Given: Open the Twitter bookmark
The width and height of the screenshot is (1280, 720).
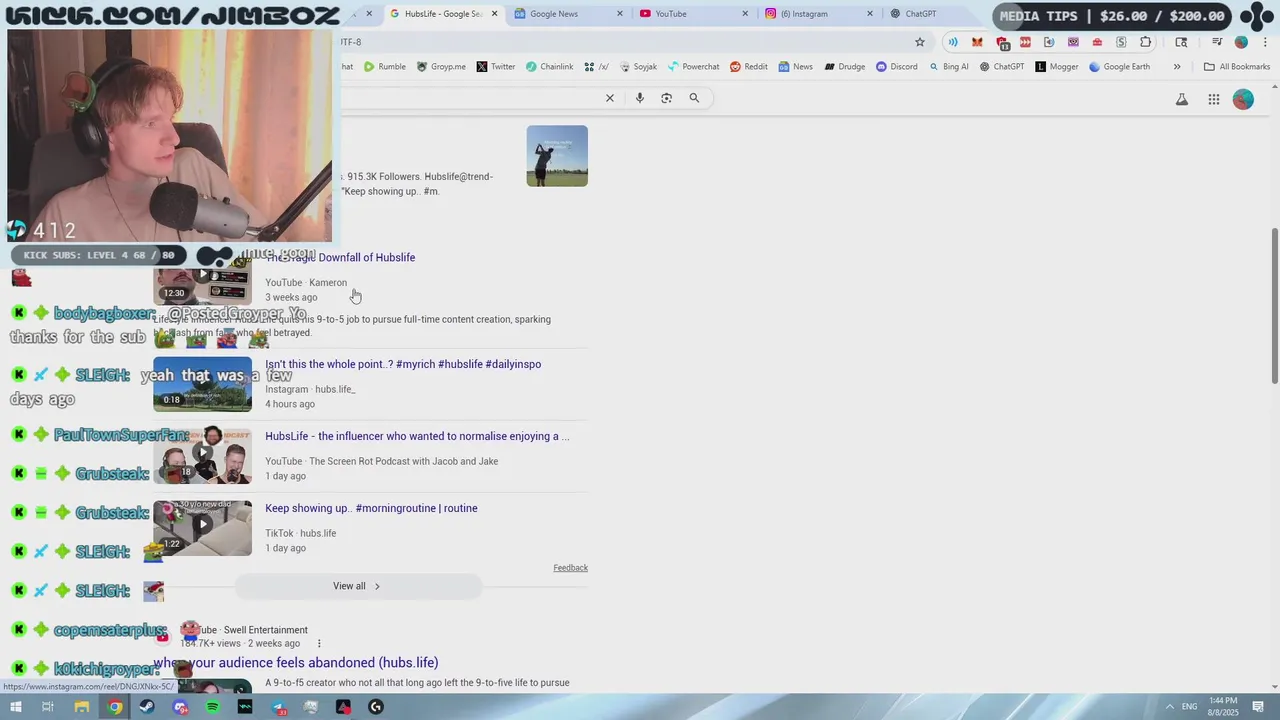Looking at the screenshot, I should (x=496, y=67).
